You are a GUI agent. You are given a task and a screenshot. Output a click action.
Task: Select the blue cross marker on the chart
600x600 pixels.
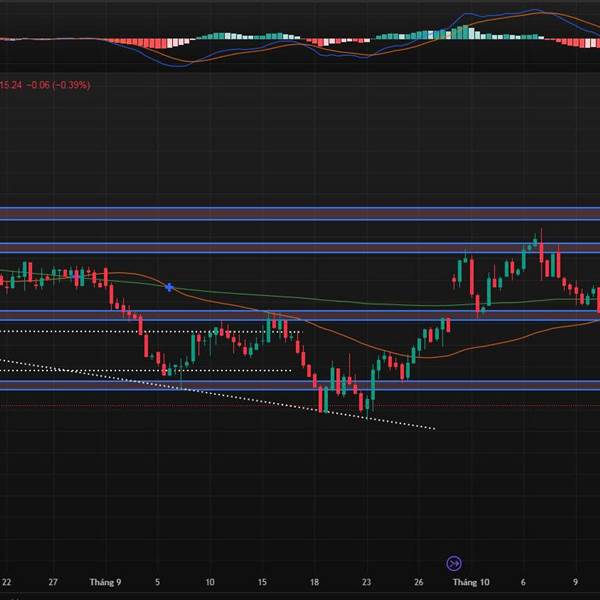(x=170, y=287)
